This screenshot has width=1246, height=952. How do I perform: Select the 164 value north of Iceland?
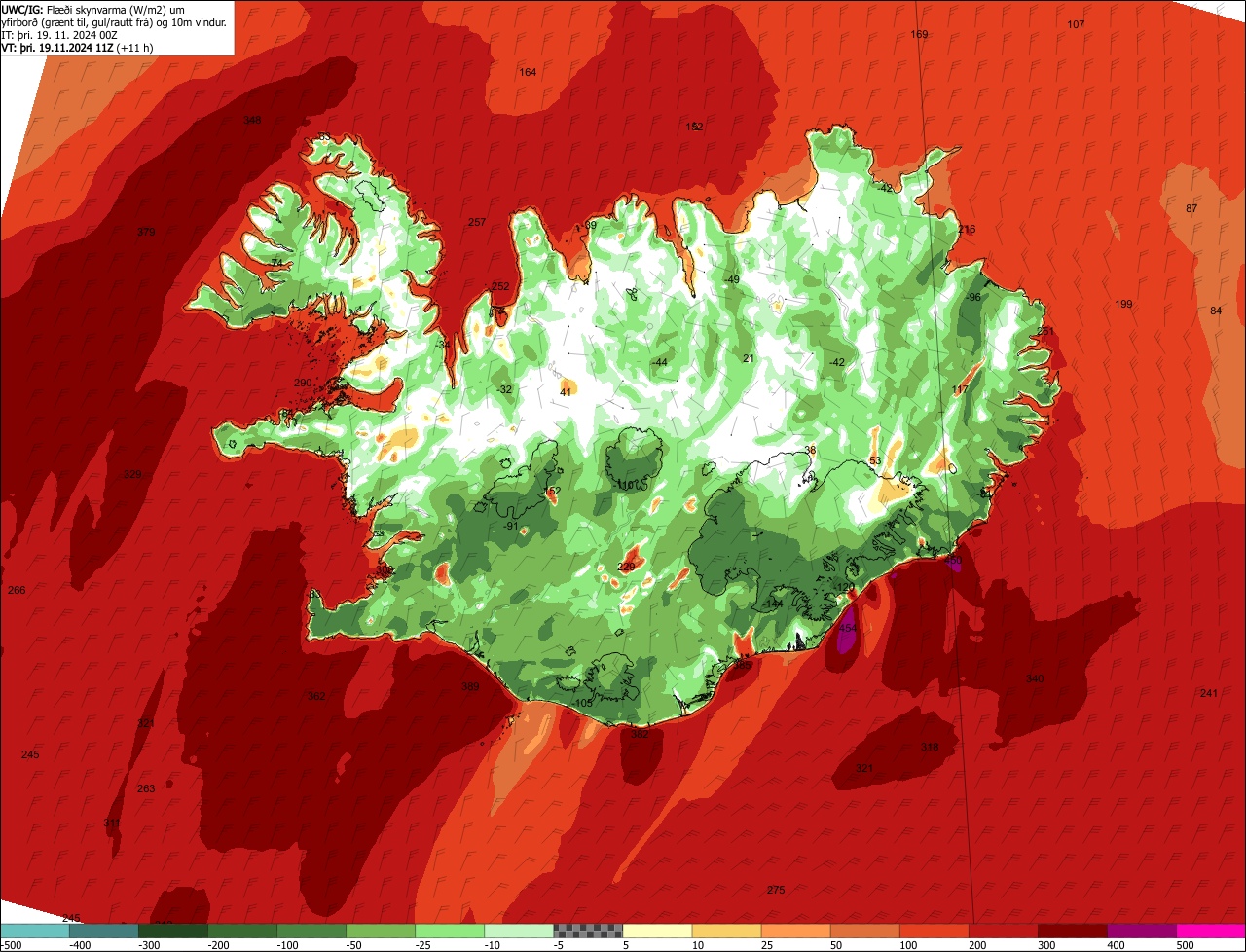[x=528, y=73]
